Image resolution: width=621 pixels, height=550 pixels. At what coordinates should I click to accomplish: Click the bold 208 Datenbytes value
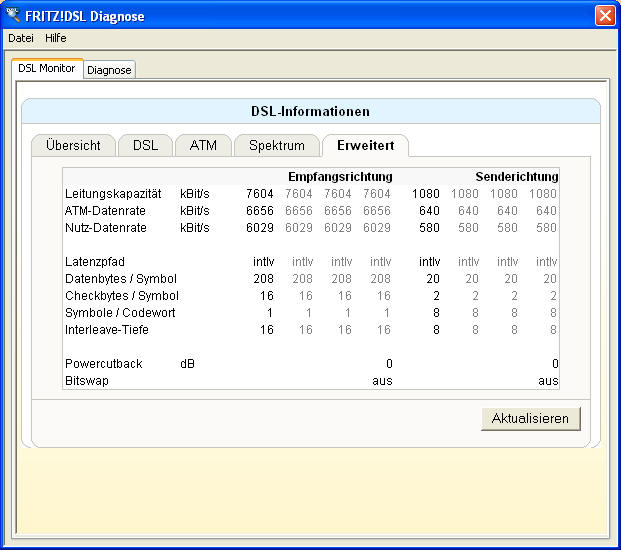pyautogui.click(x=263, y=279)
